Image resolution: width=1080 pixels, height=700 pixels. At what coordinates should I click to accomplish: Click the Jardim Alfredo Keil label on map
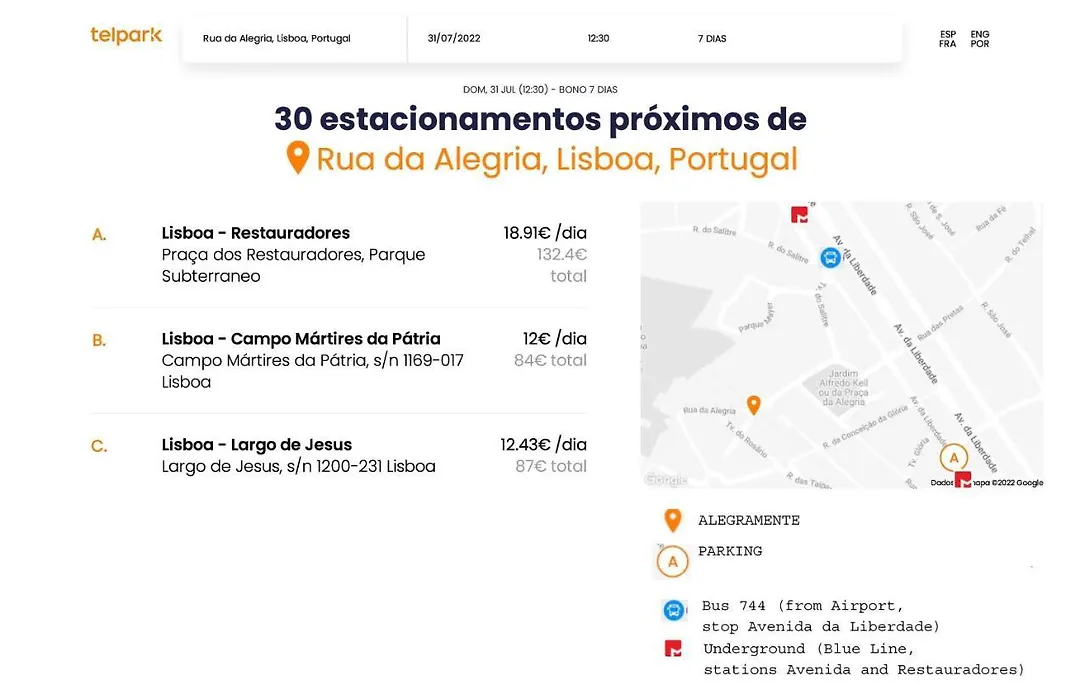click(843, 387)
